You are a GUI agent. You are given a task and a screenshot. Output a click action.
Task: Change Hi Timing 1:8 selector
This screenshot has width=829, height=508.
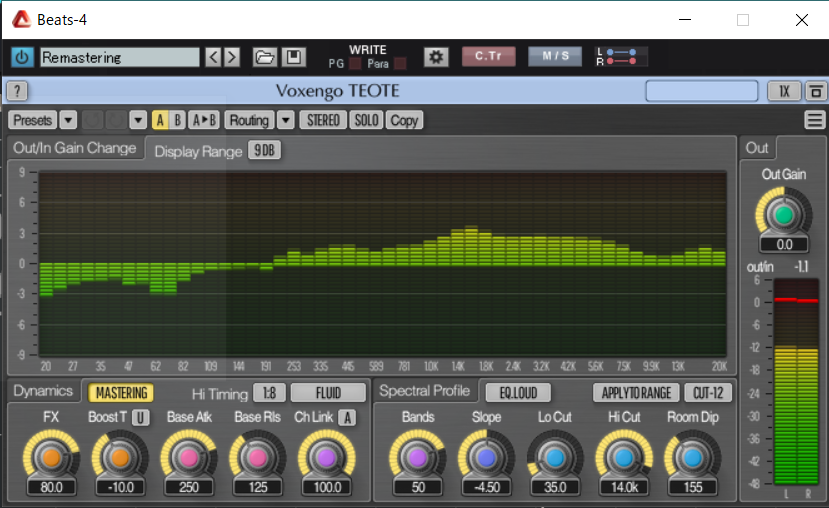coord(270,393)
